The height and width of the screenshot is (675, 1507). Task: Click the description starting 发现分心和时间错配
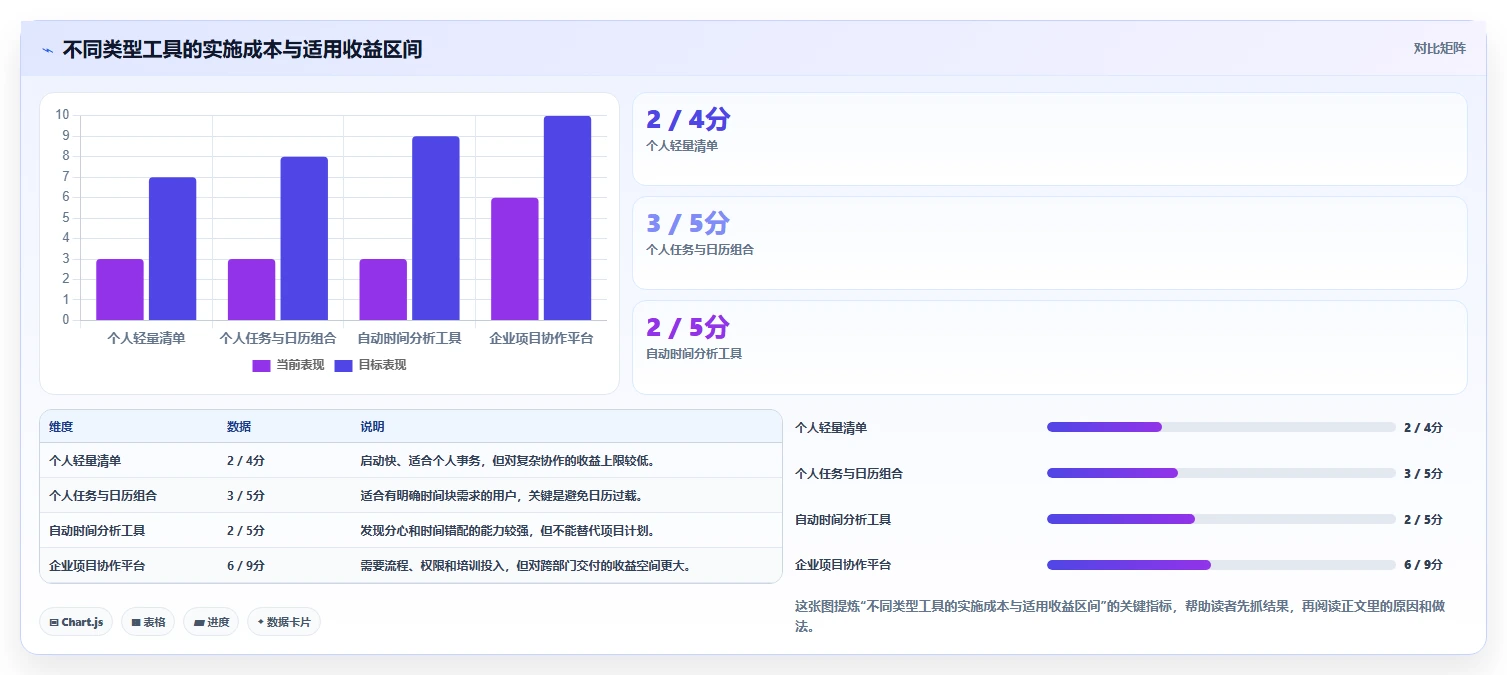507,531
